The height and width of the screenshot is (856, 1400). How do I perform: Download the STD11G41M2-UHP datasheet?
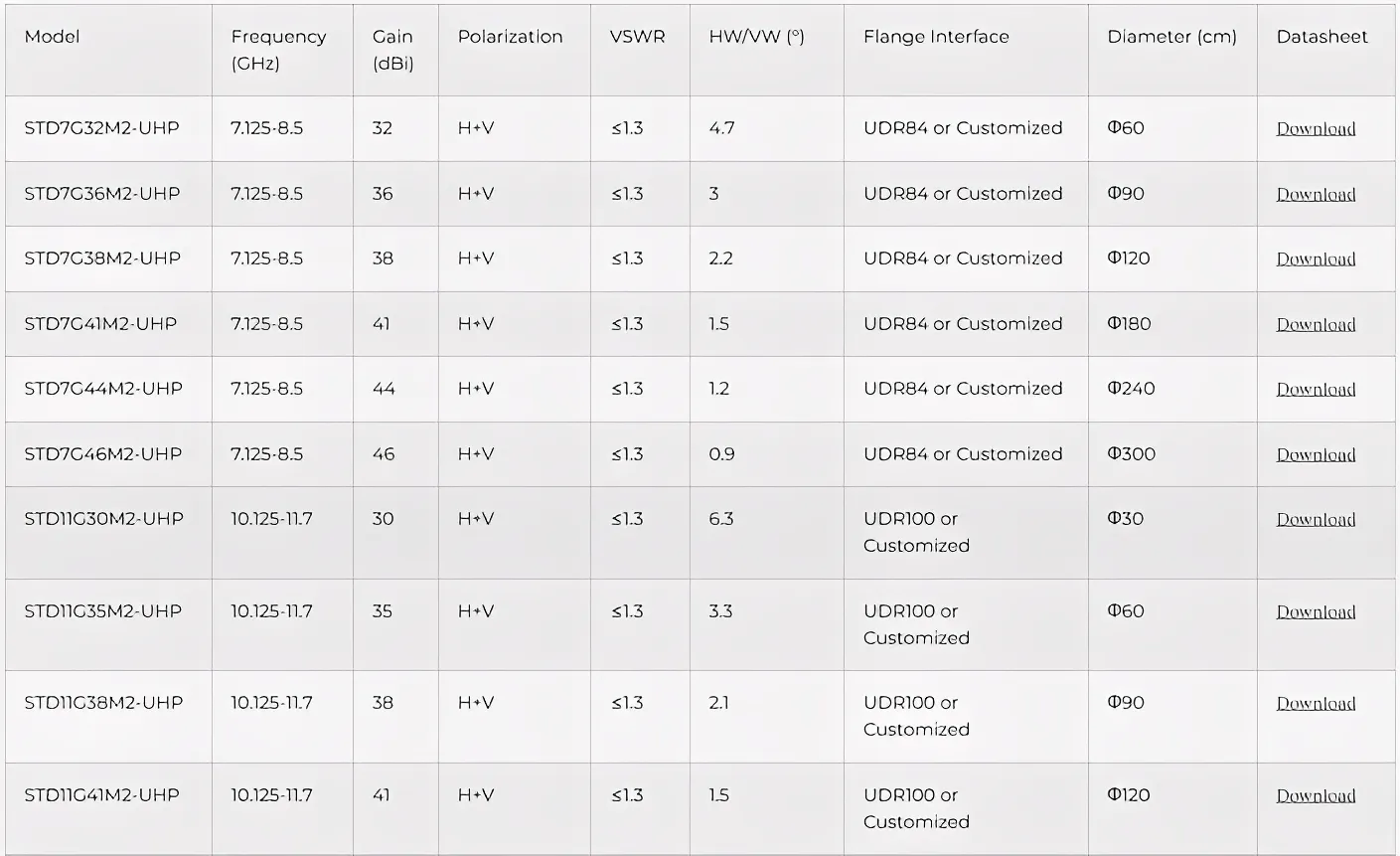1316,796
